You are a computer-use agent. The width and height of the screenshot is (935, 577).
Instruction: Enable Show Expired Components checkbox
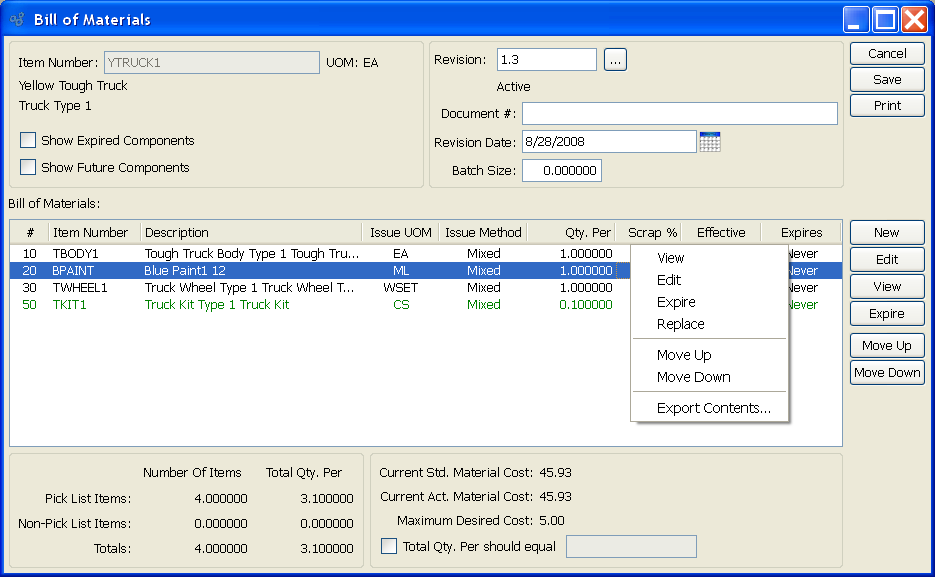[28, 141]
